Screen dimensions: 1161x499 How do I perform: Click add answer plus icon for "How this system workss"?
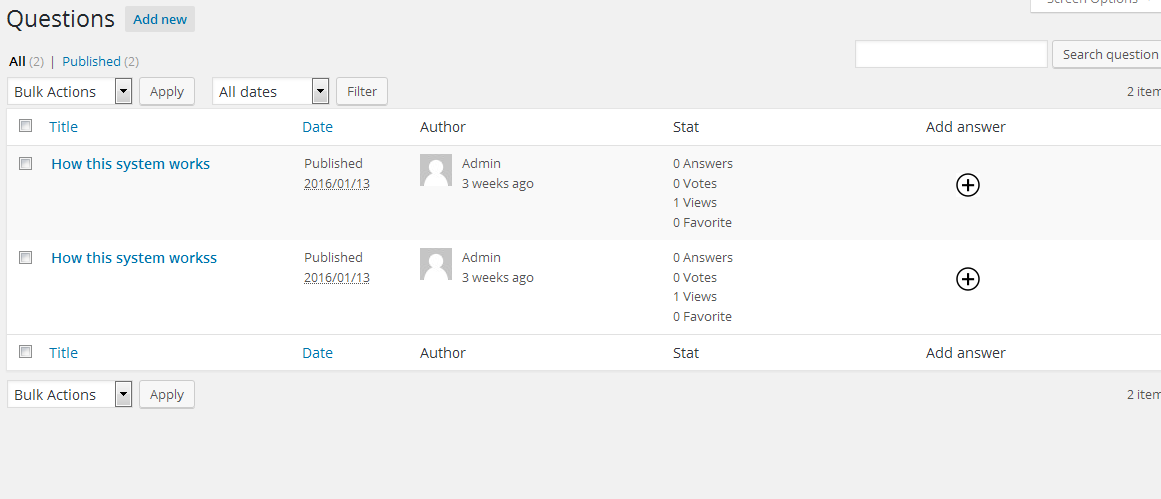click(967, 279)
